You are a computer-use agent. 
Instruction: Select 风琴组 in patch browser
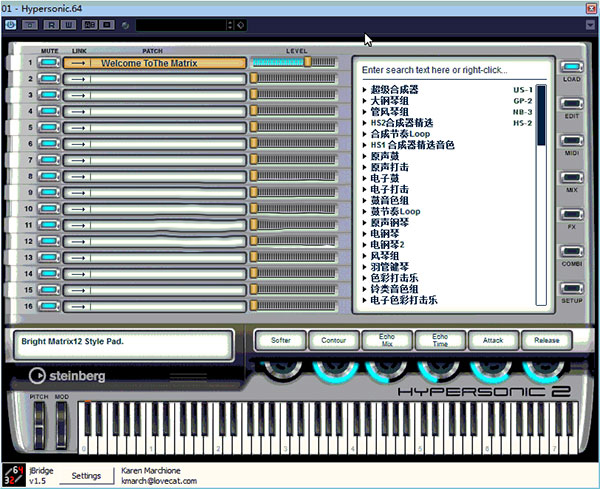pos(385,256)
